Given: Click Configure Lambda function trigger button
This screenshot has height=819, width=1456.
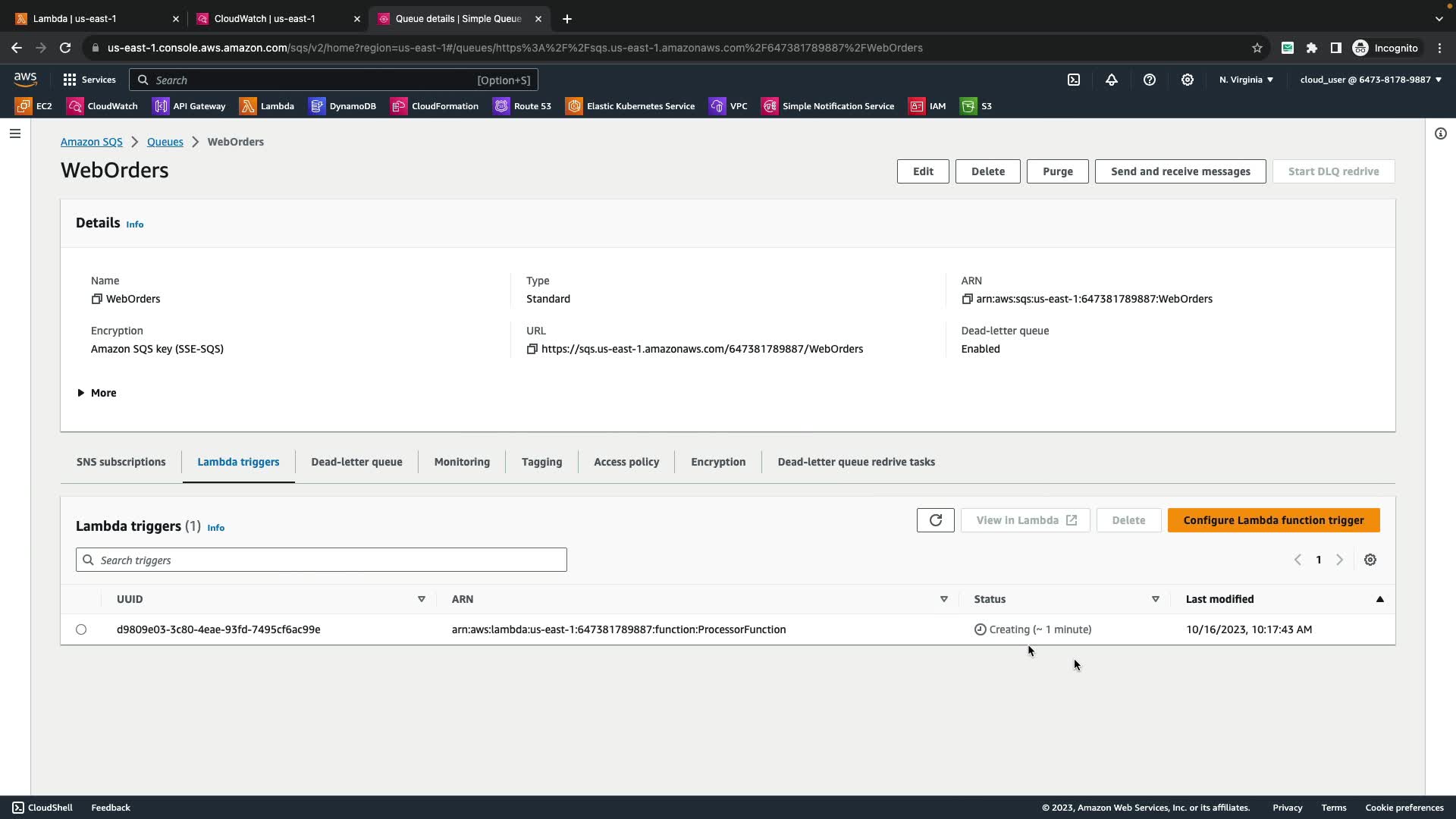Looking at the screenshot, I should pyautogui.click(x=1273, y=520).
